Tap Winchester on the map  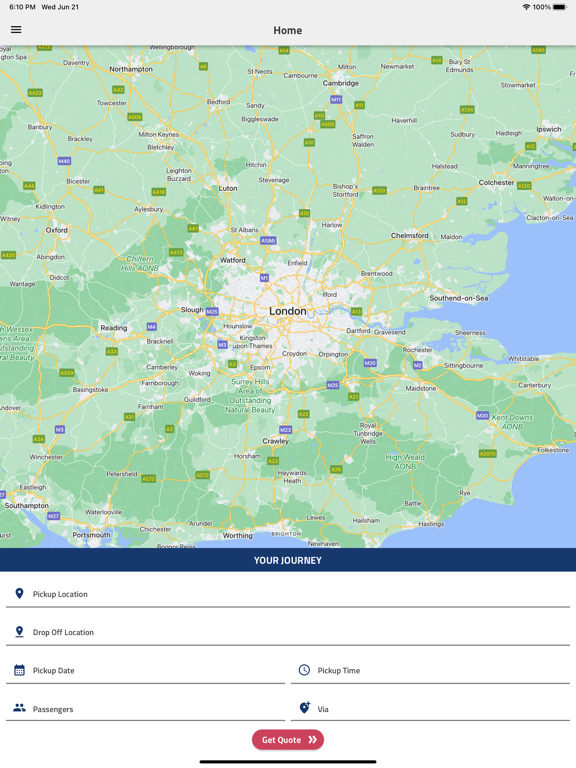pyautogui.click(x=46, y=457)
